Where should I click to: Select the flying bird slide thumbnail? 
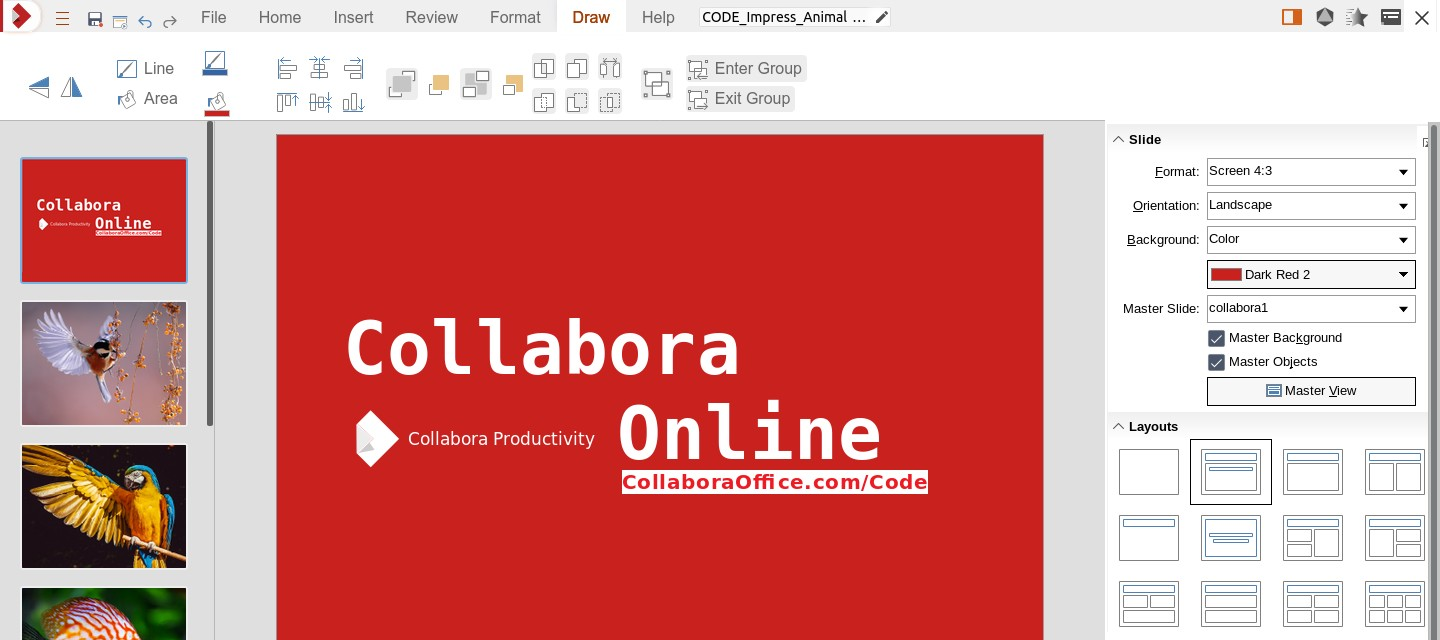[104, 363]
